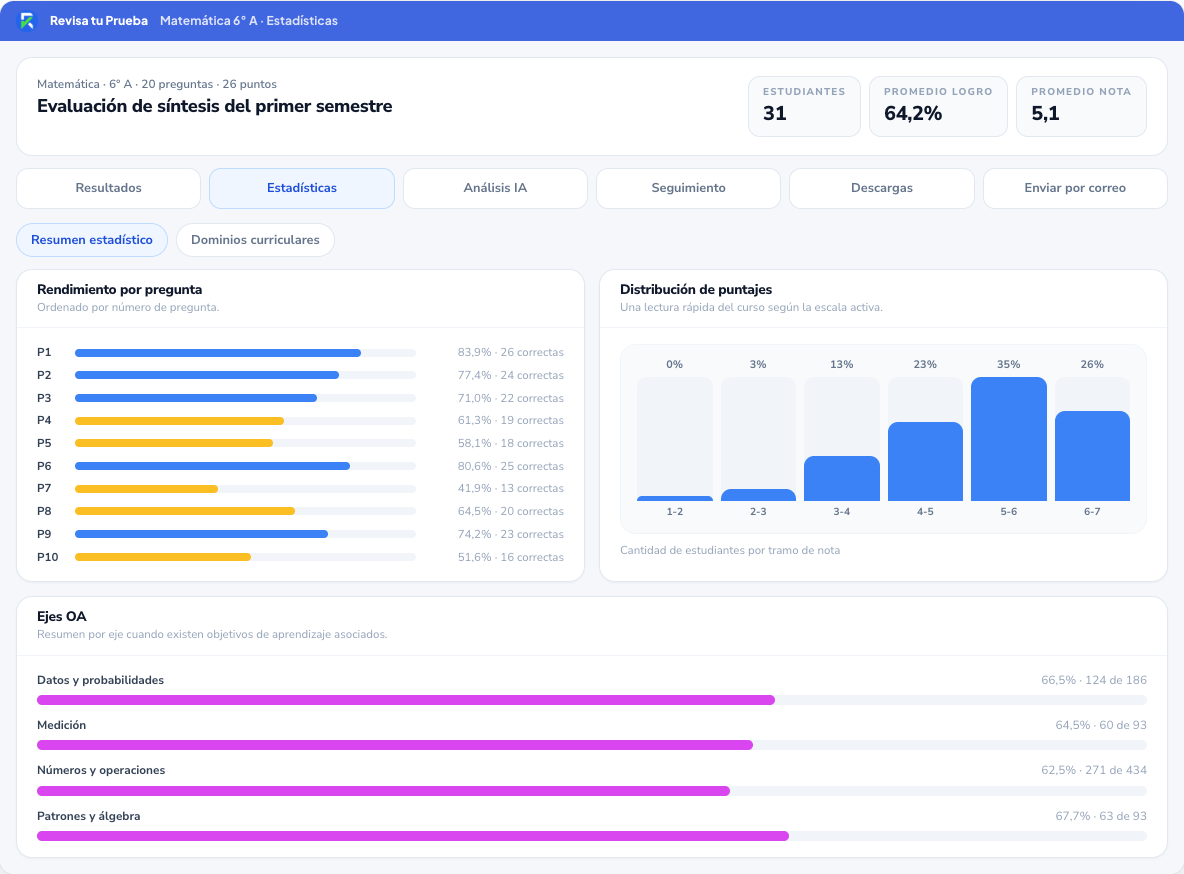Click the Revisa tu Prueba logo icon
1184x874 pixels.
(x=27, y=20)
